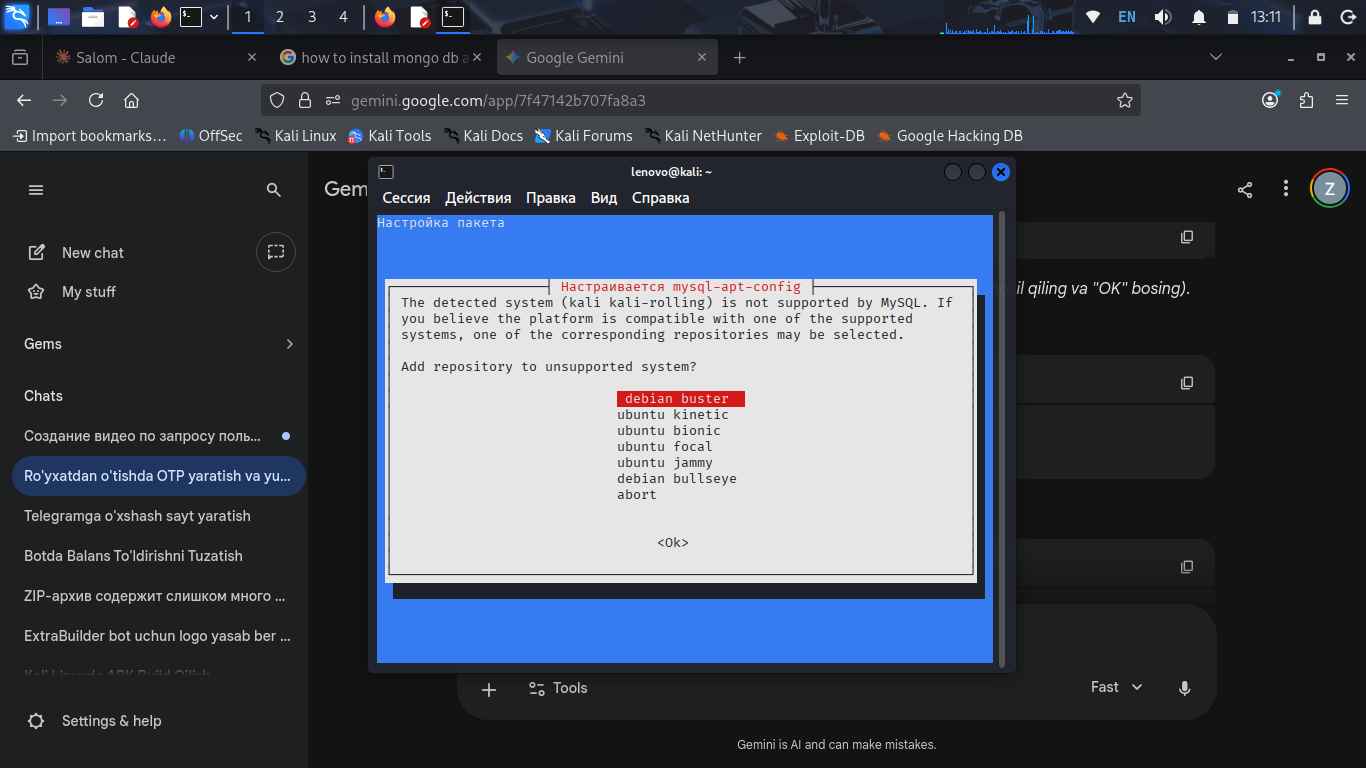
Task: Open the Действия menu in terminal
Action: 478,198
